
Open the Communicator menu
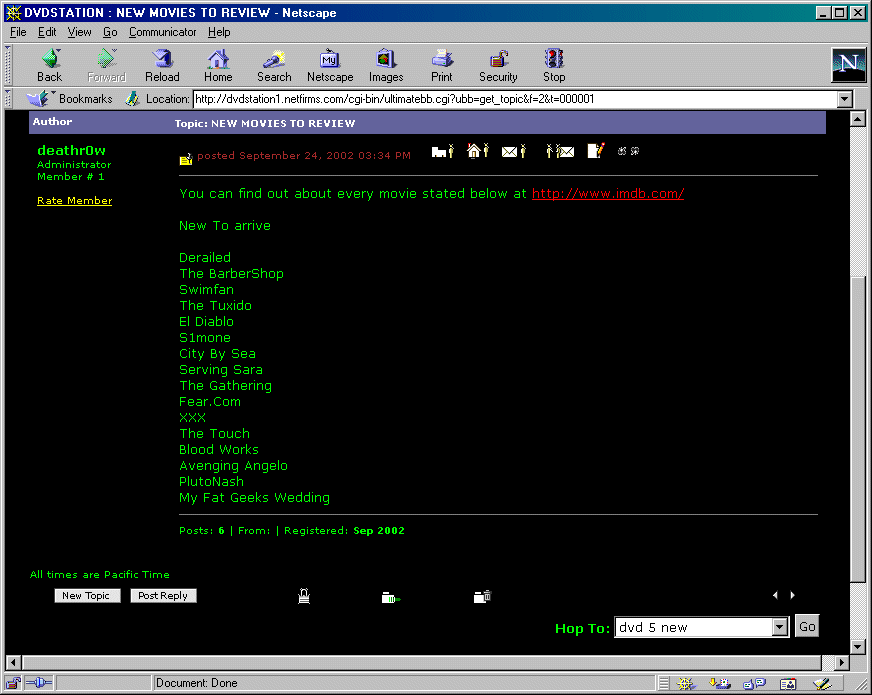pos(161,32)
